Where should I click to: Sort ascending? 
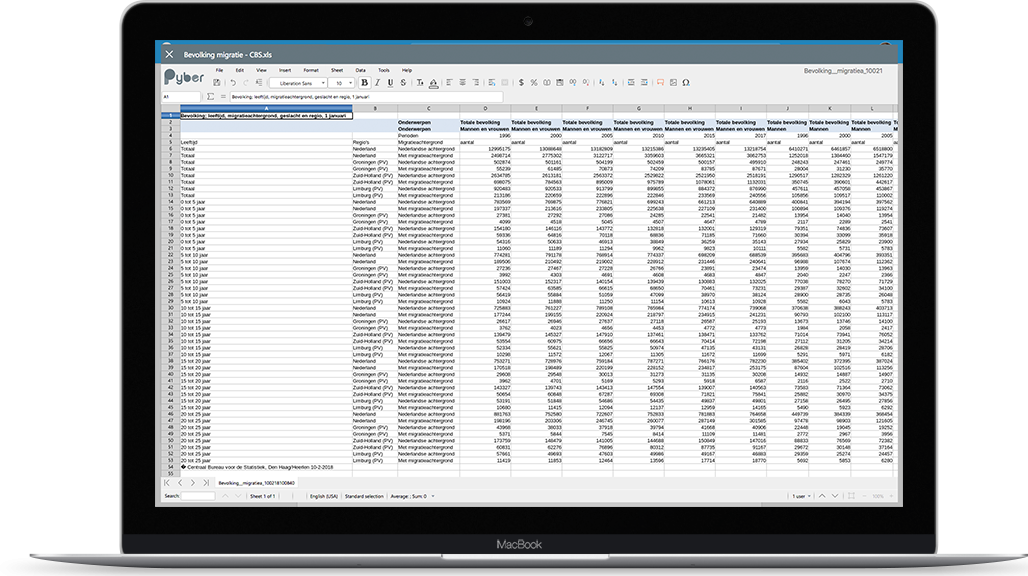[x=602, y=83]
